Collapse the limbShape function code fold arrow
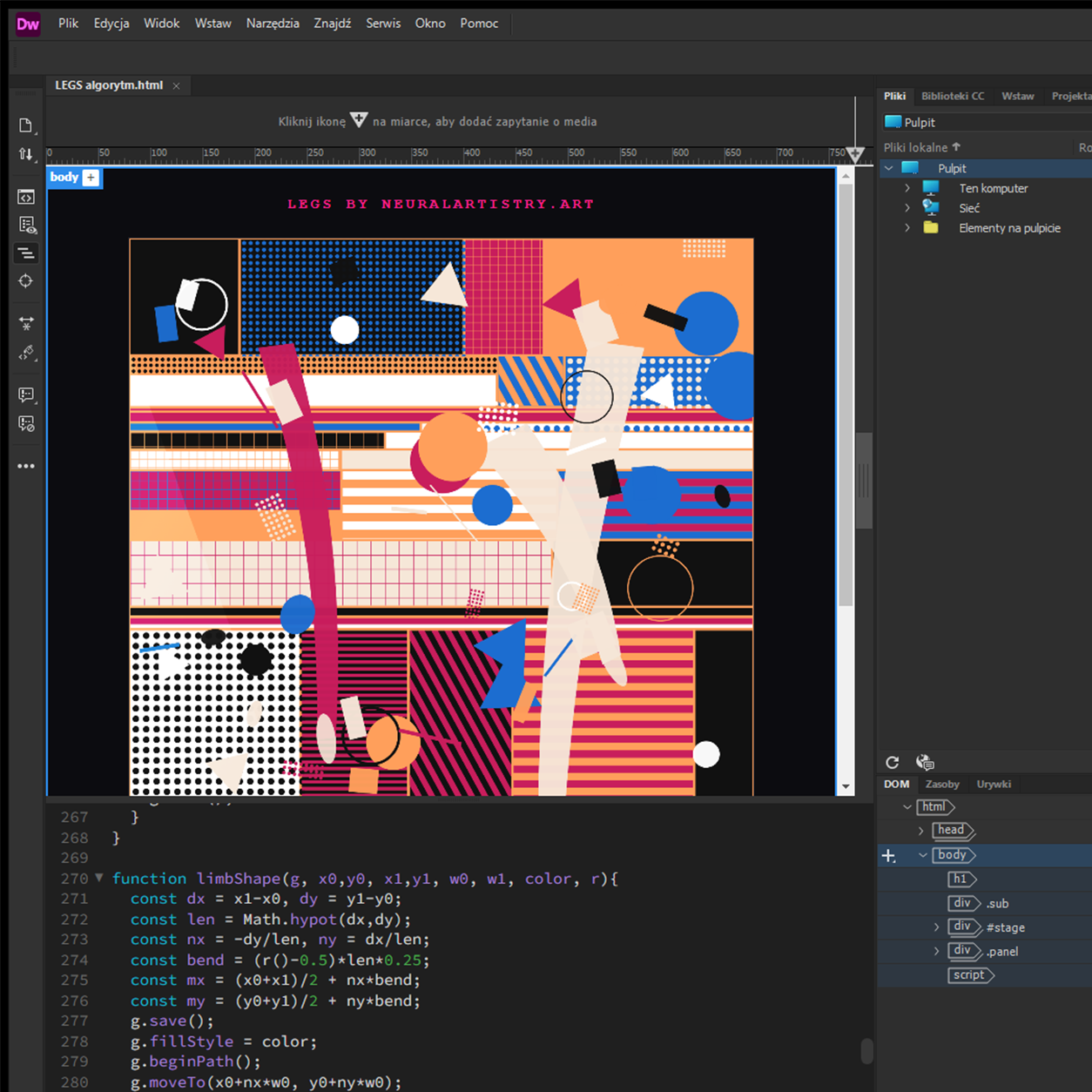This screenshot has width=1092, height=1092. coord(98,878)
